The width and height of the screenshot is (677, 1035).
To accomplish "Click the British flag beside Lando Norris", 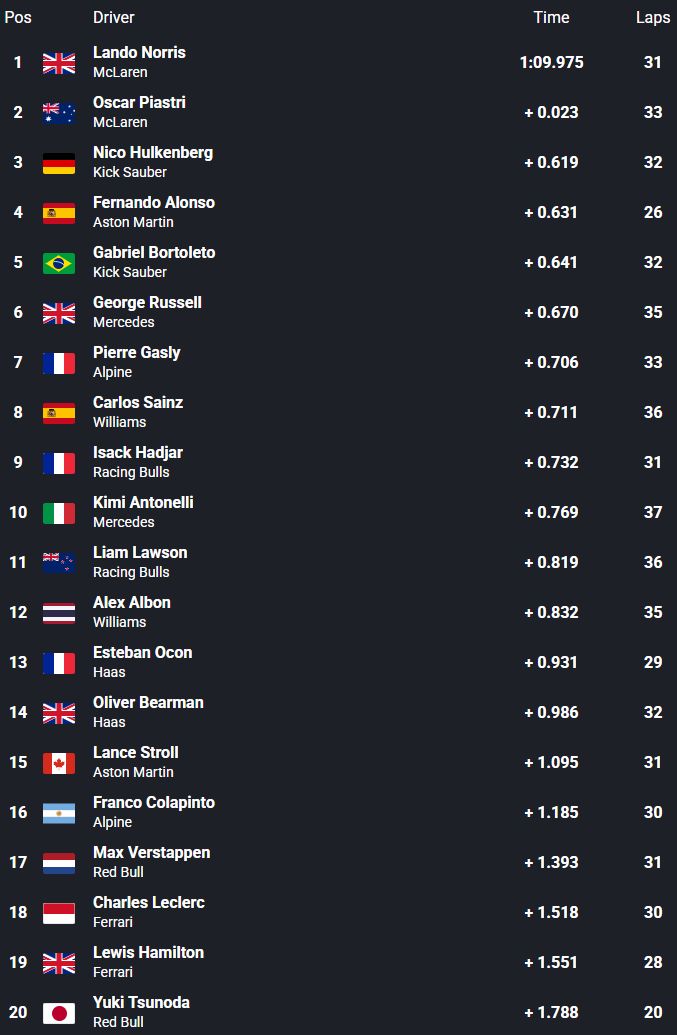I will tap(59, 63).
